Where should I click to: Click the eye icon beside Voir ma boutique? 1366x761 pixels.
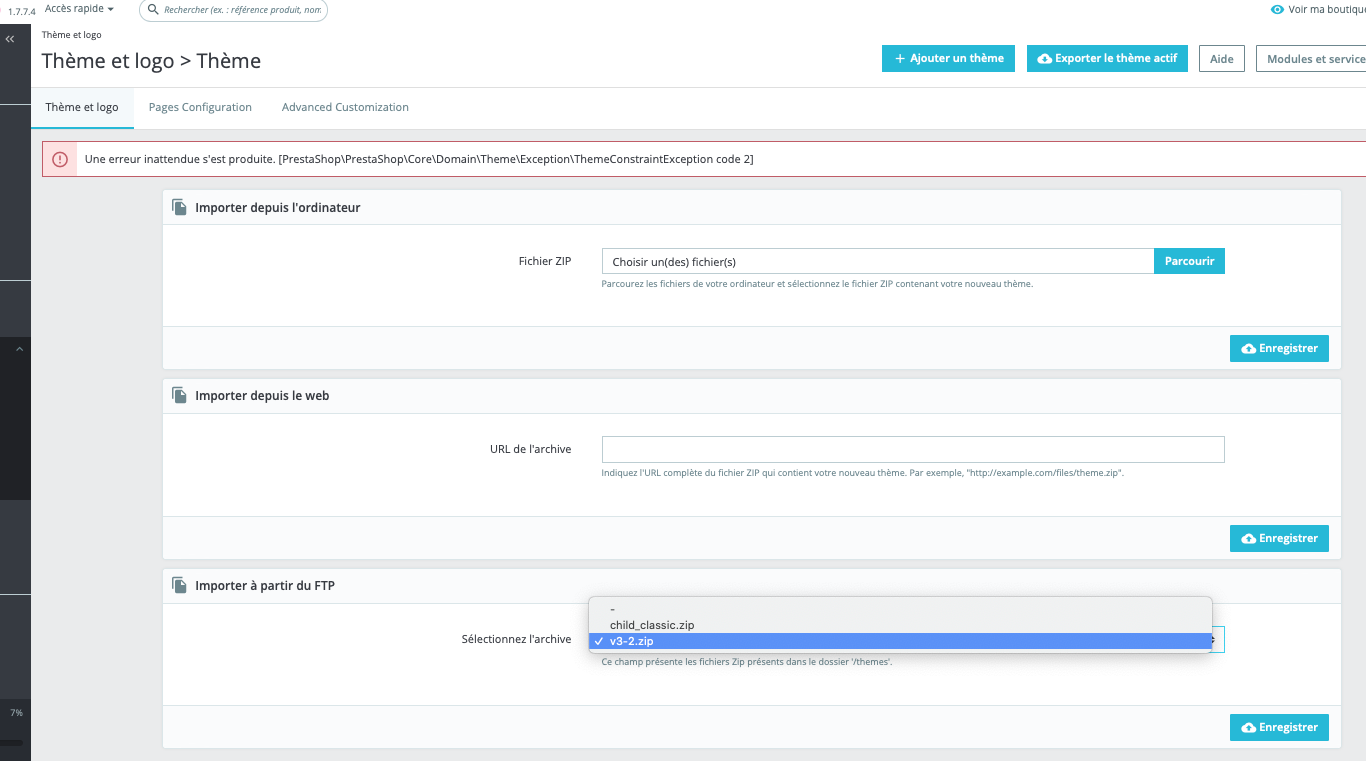click(x=1277, y=9)
